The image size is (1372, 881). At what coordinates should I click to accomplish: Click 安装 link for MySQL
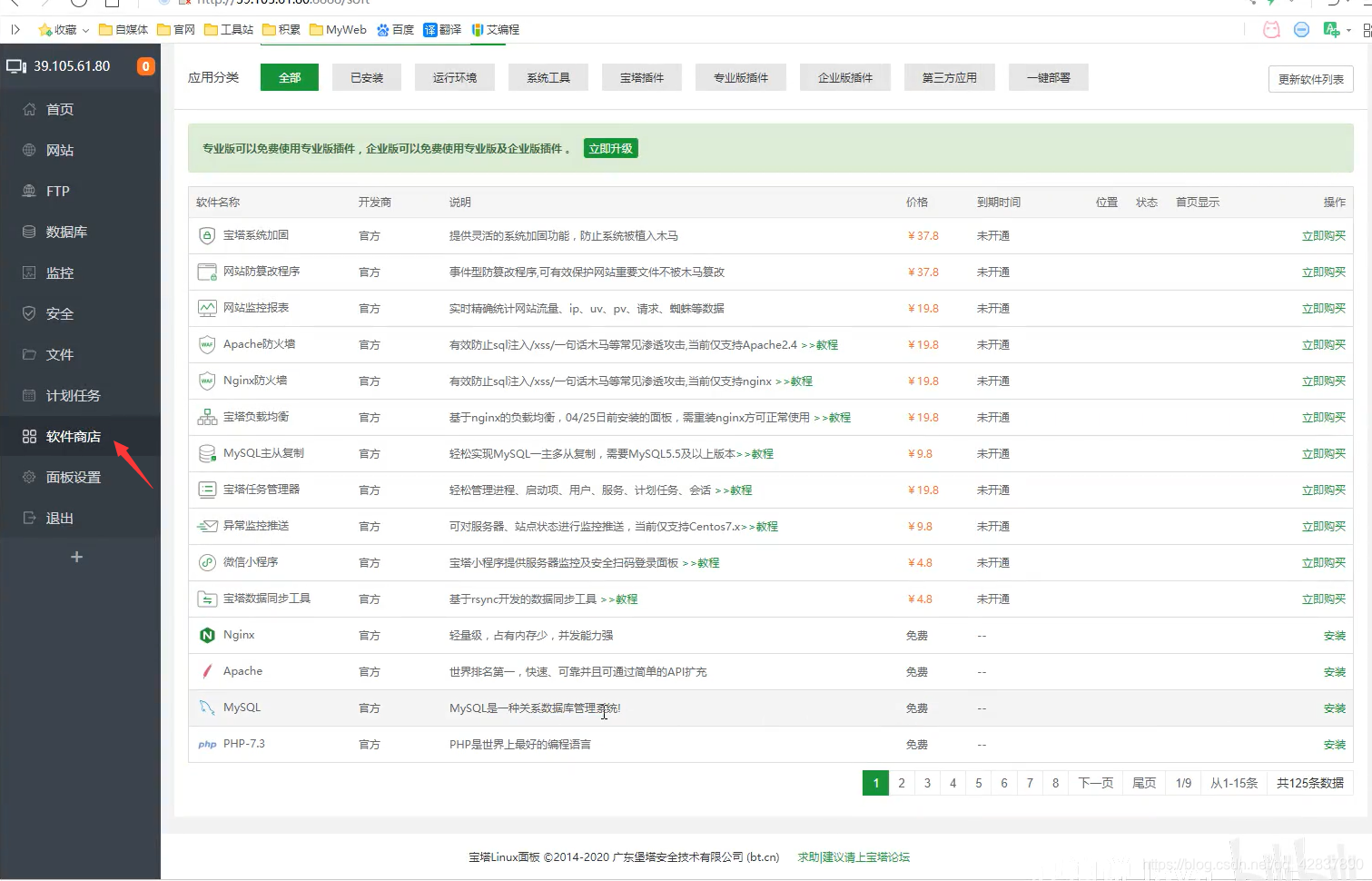[x=1335, y=708]
